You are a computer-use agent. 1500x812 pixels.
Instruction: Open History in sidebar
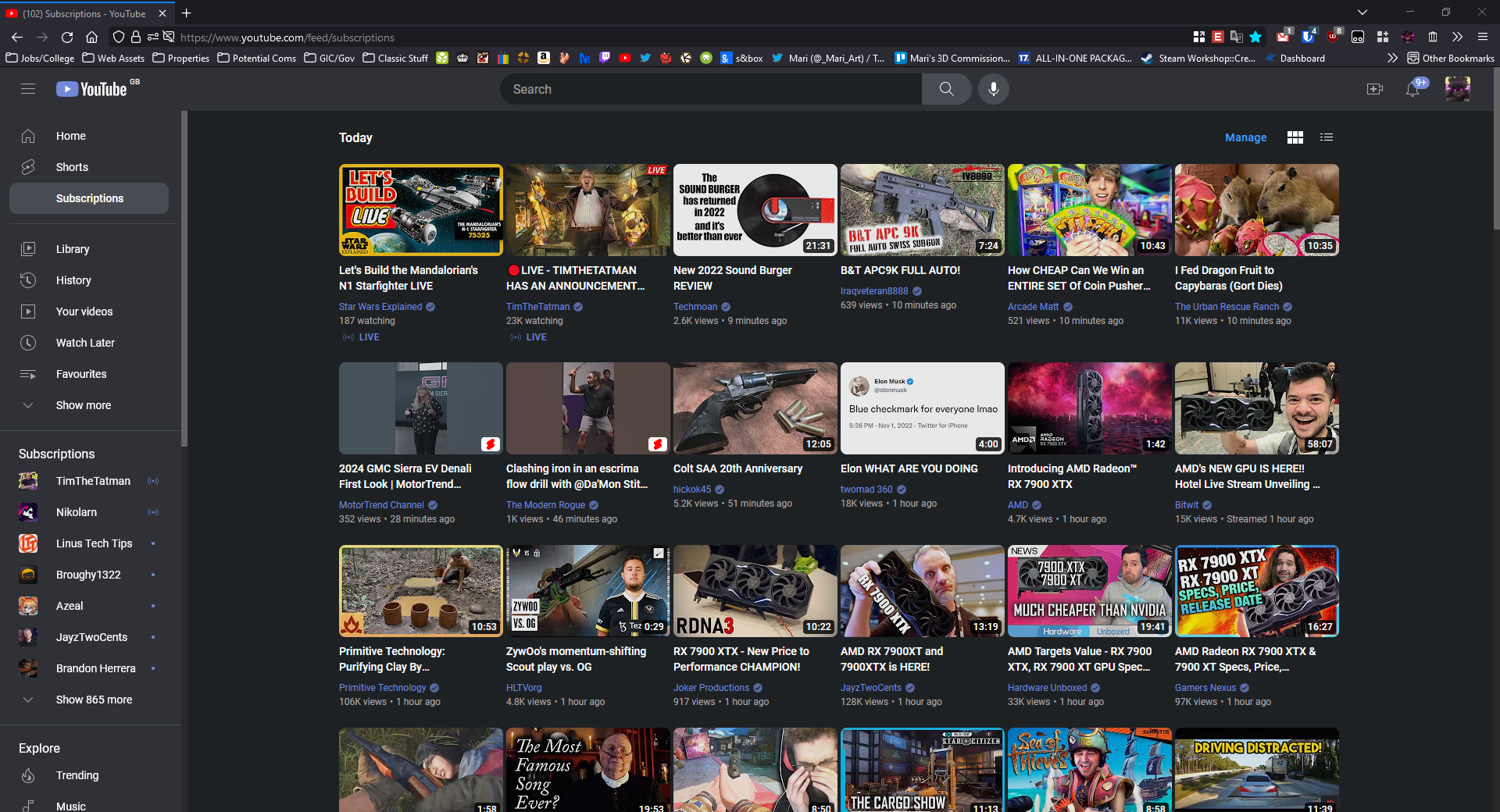point(91,280)
